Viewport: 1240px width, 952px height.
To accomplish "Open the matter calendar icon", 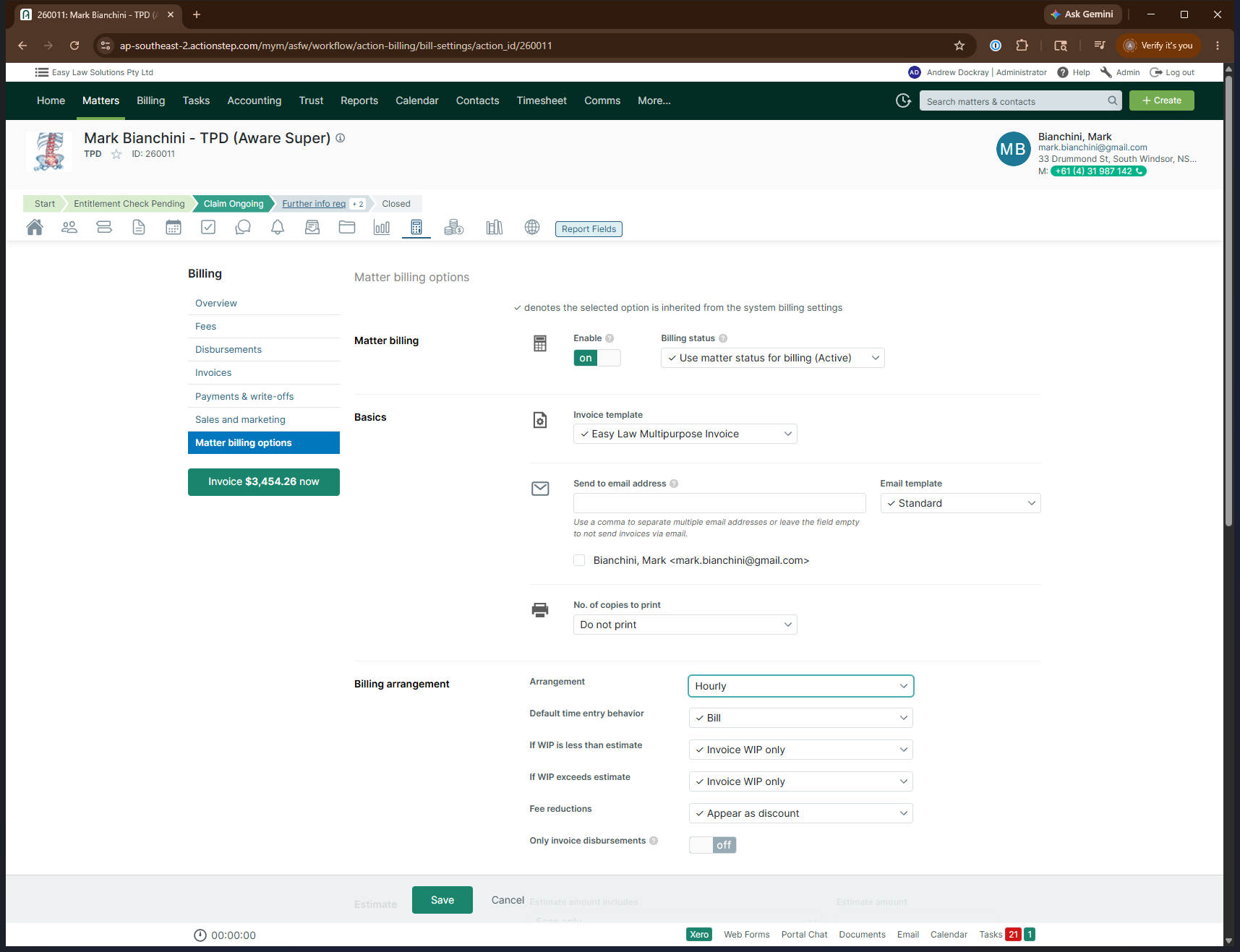I will 174,228.
